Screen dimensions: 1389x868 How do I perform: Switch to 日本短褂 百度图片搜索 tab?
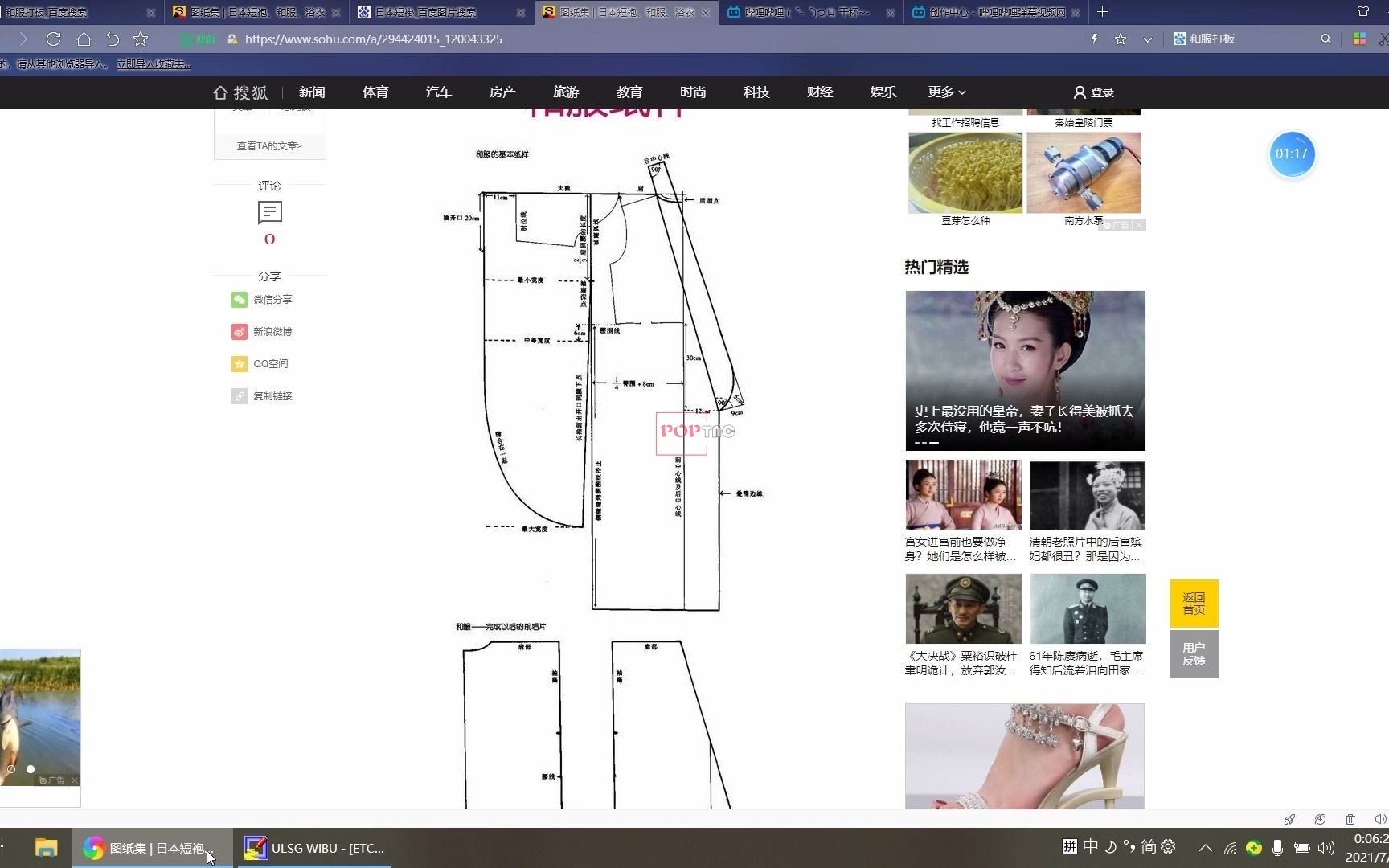point(426,12)
